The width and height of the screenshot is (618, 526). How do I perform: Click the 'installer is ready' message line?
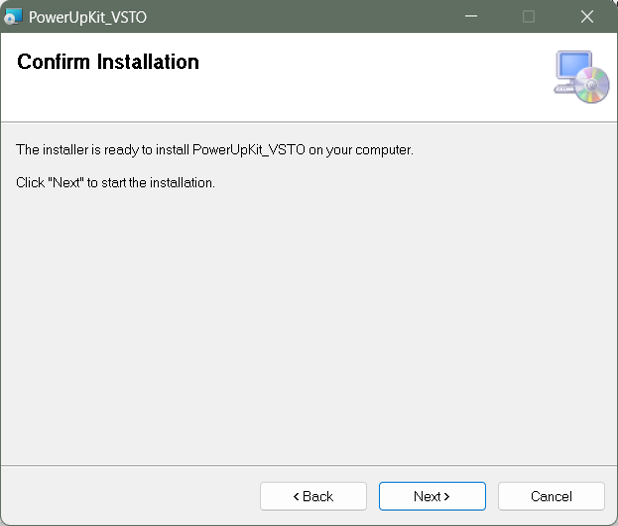(214, 150)
